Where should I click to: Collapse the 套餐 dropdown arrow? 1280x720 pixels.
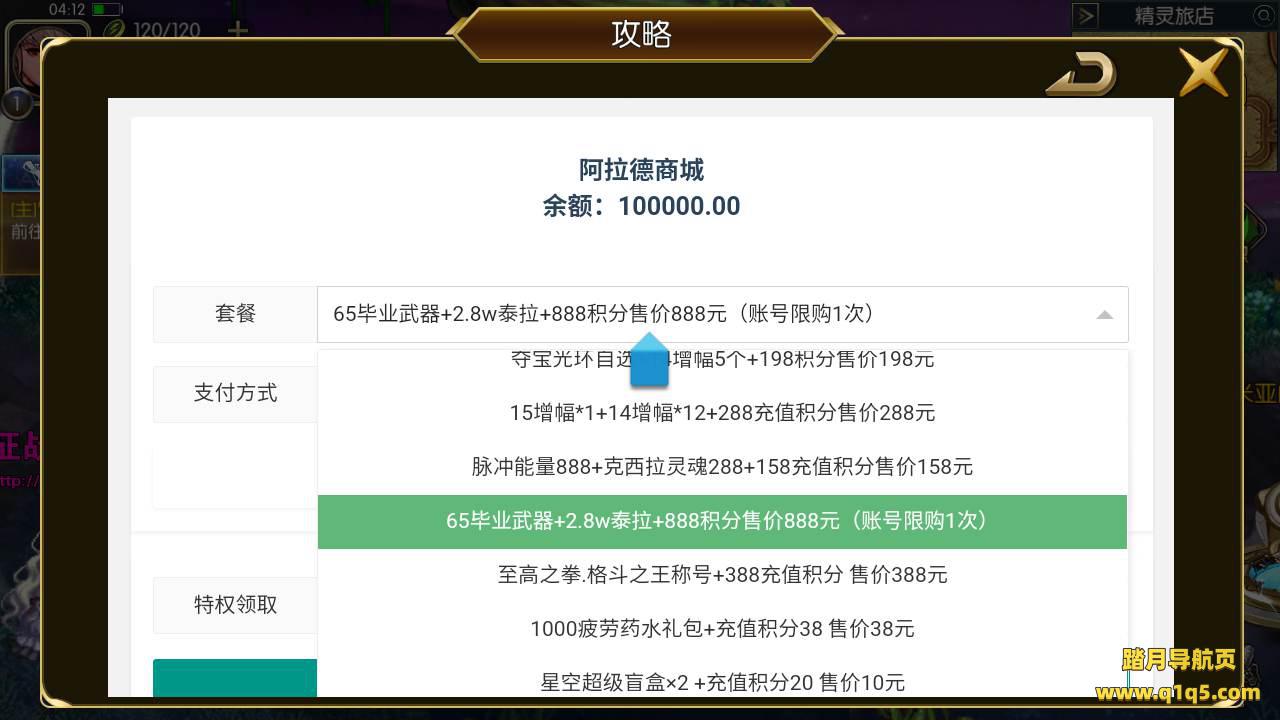coord(1104,314)
